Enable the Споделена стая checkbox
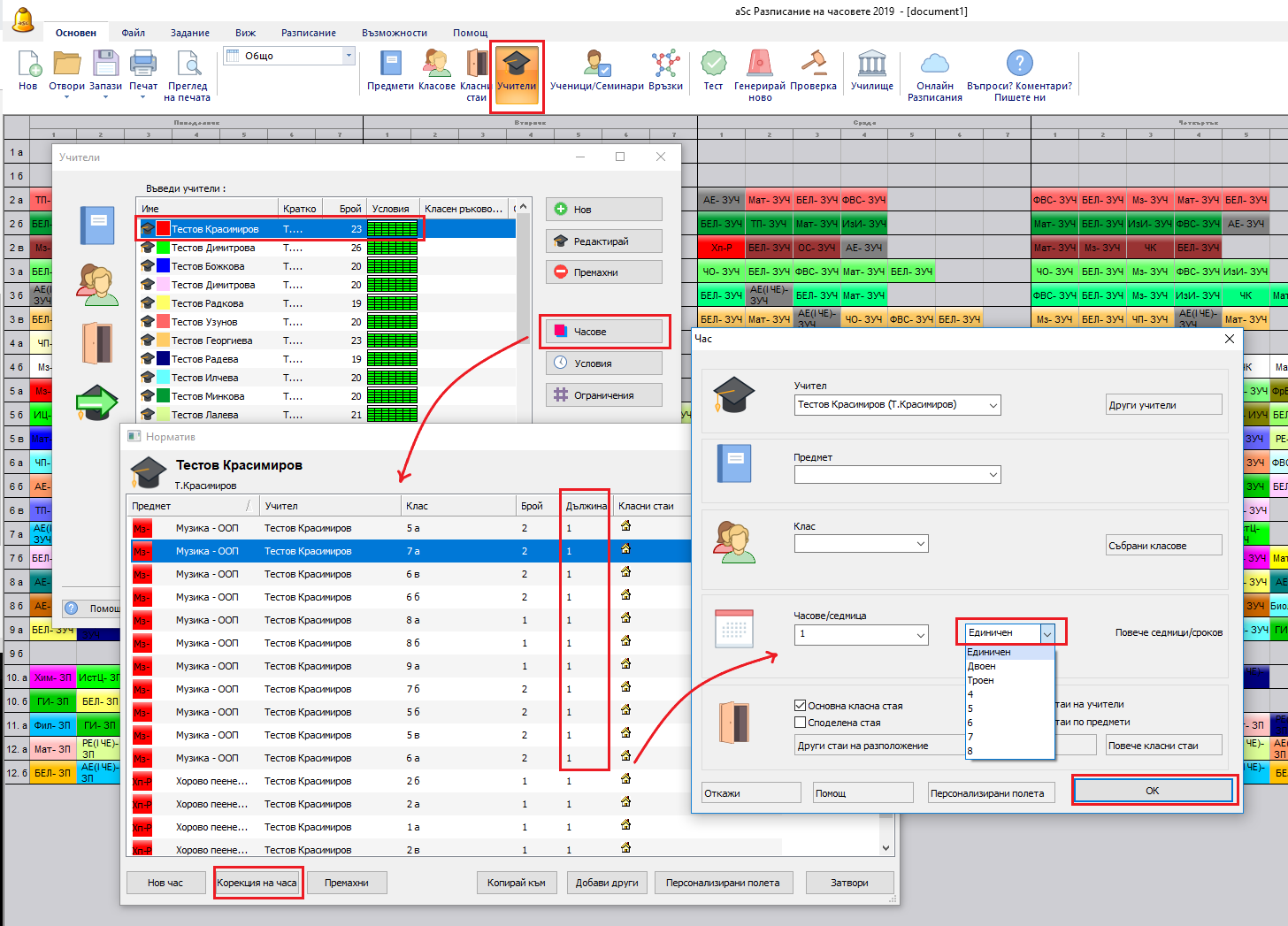This screenshot has width=1288, height=926. click(800, 723)
